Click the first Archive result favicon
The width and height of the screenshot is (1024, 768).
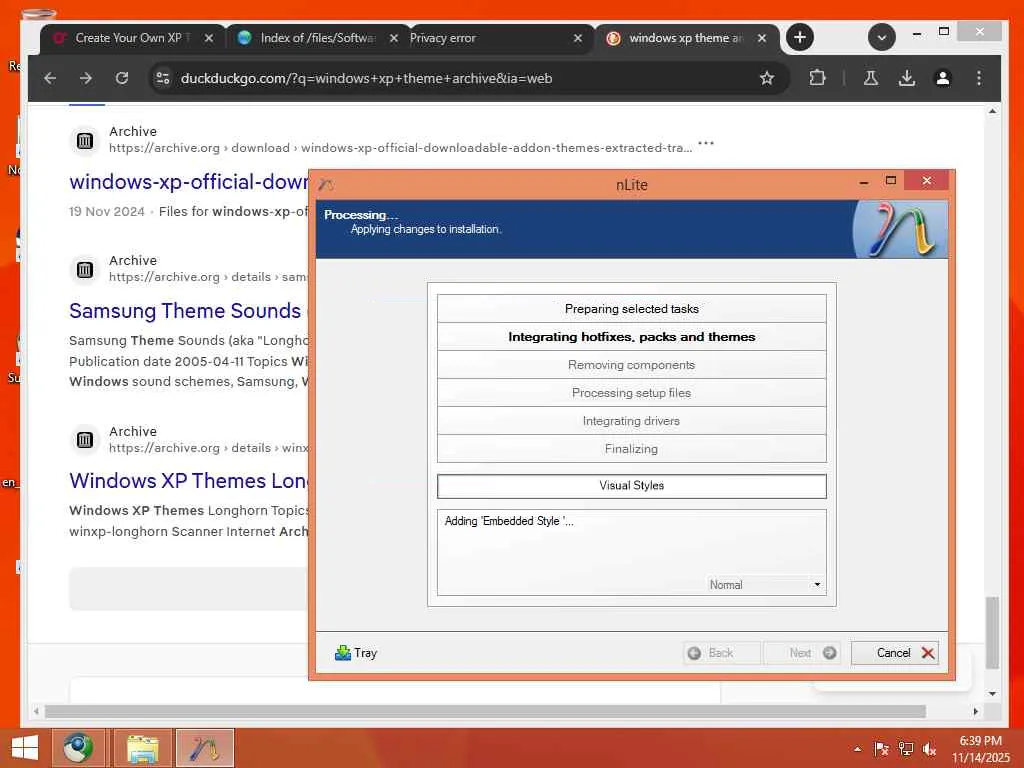coord(85,140)
